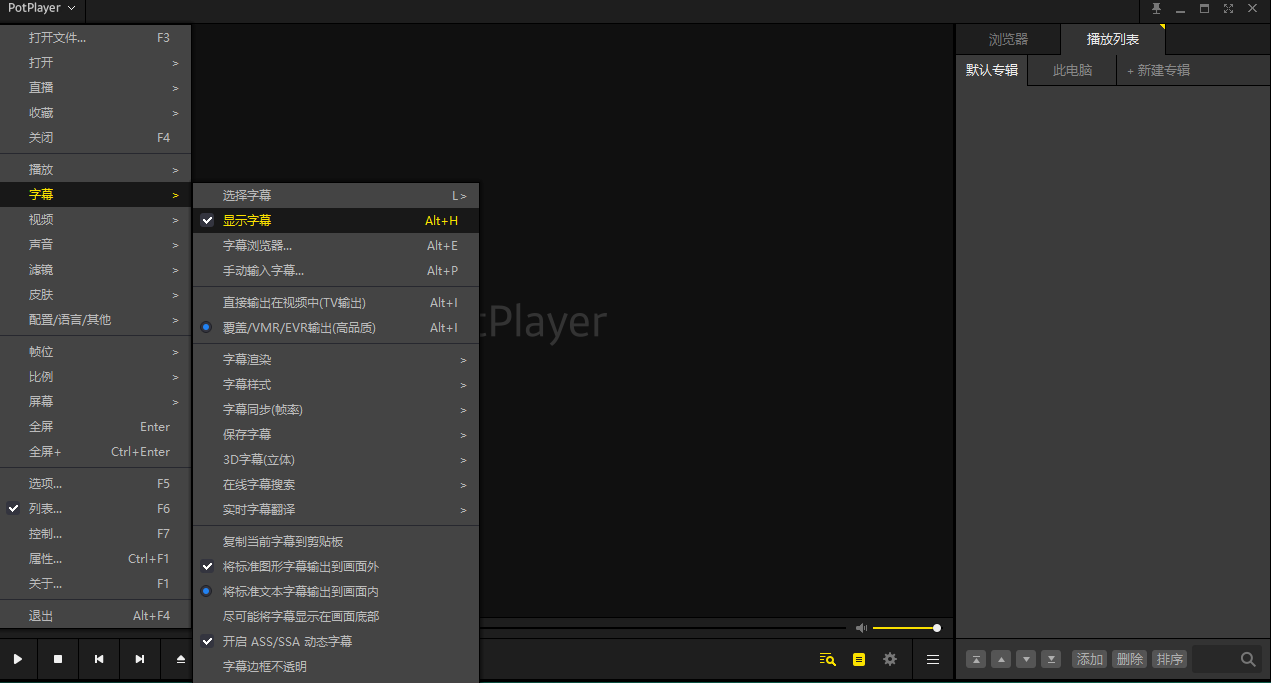
Task: Open the PotPlayer title dropdown menu
Action: (42, 9)
